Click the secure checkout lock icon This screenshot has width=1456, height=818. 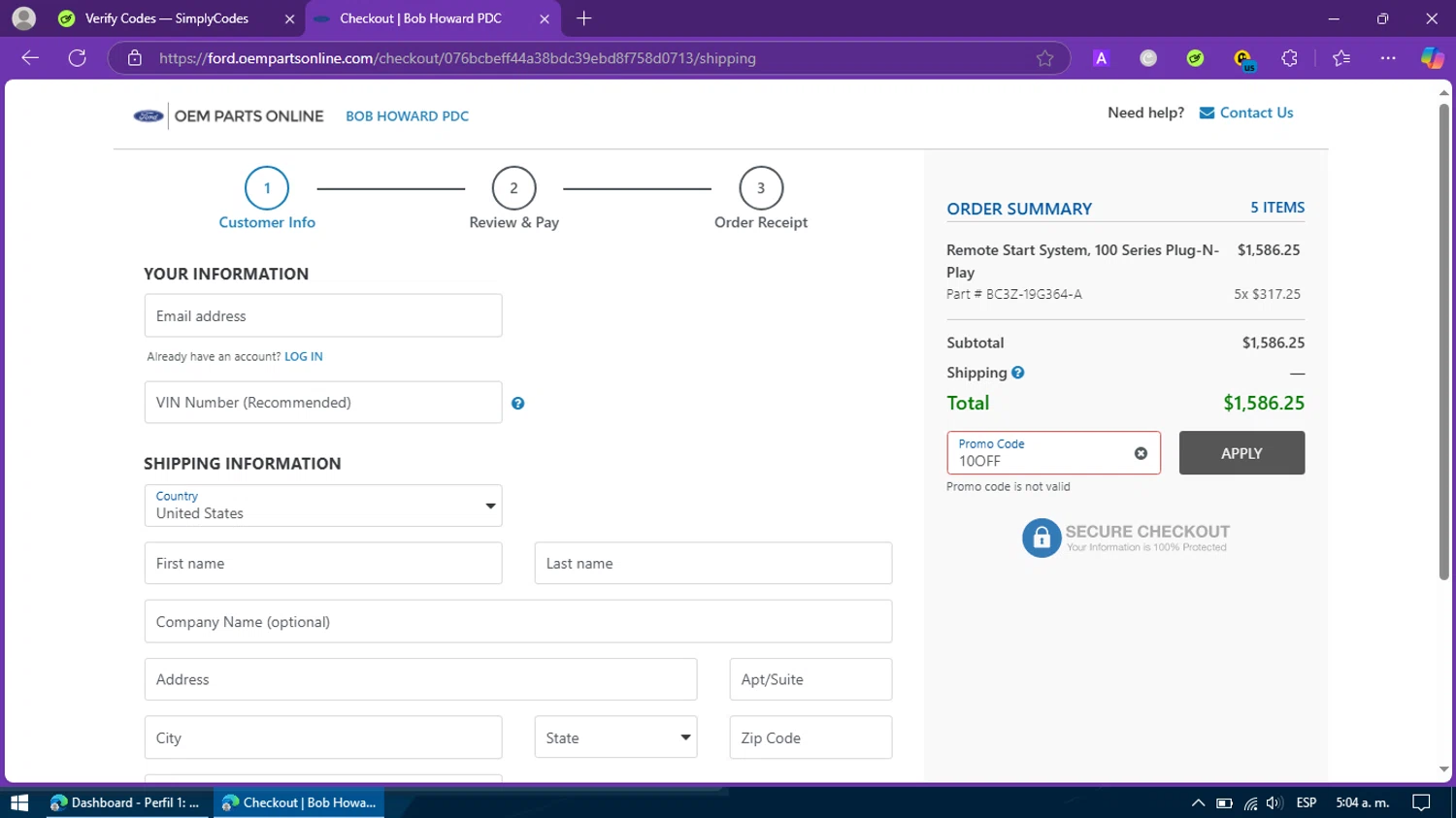pyautogui.click(x=1042, y=538)
